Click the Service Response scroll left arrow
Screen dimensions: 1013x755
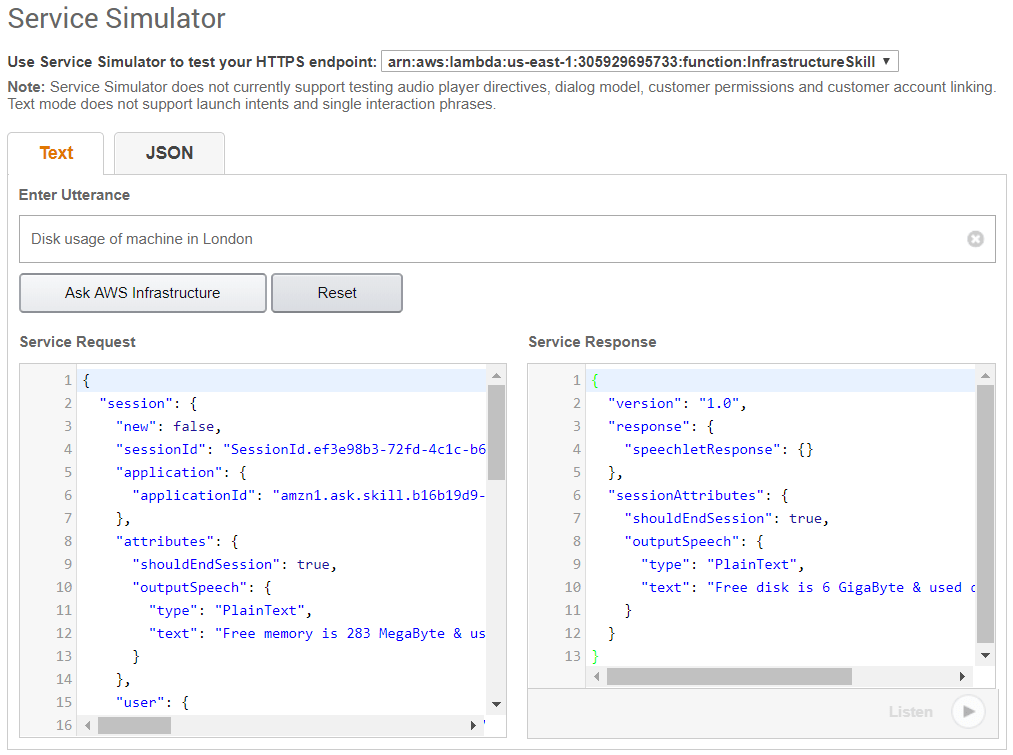tap(596, 676)
